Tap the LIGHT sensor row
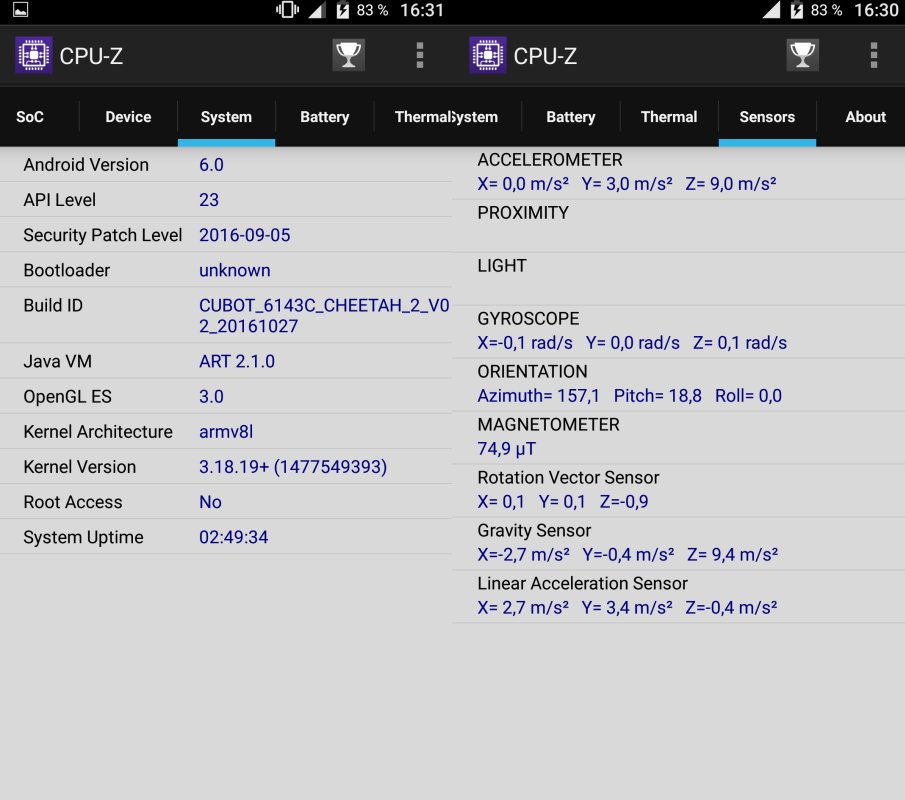 pos(678,279)
